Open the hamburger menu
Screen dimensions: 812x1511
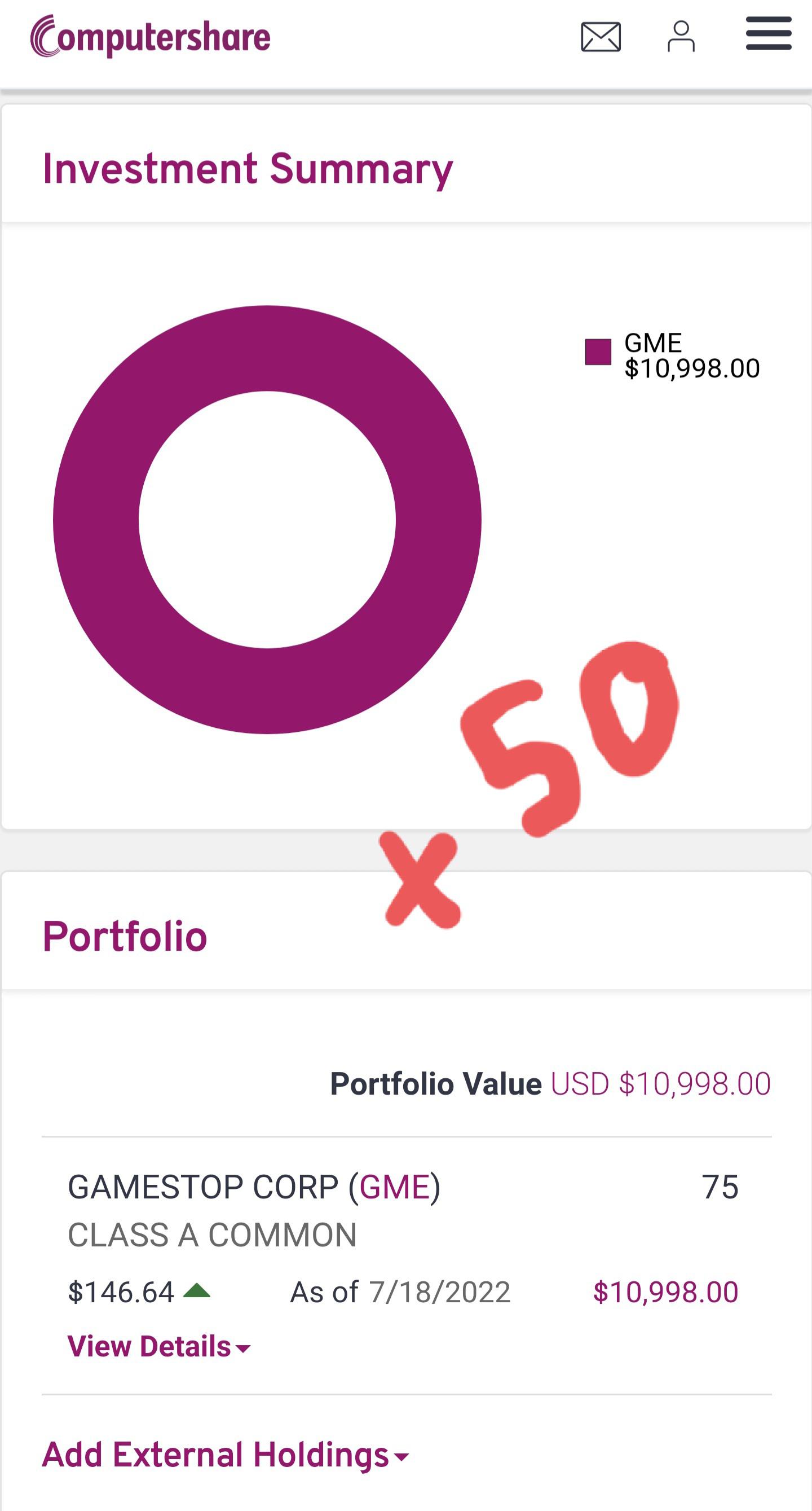768,34
